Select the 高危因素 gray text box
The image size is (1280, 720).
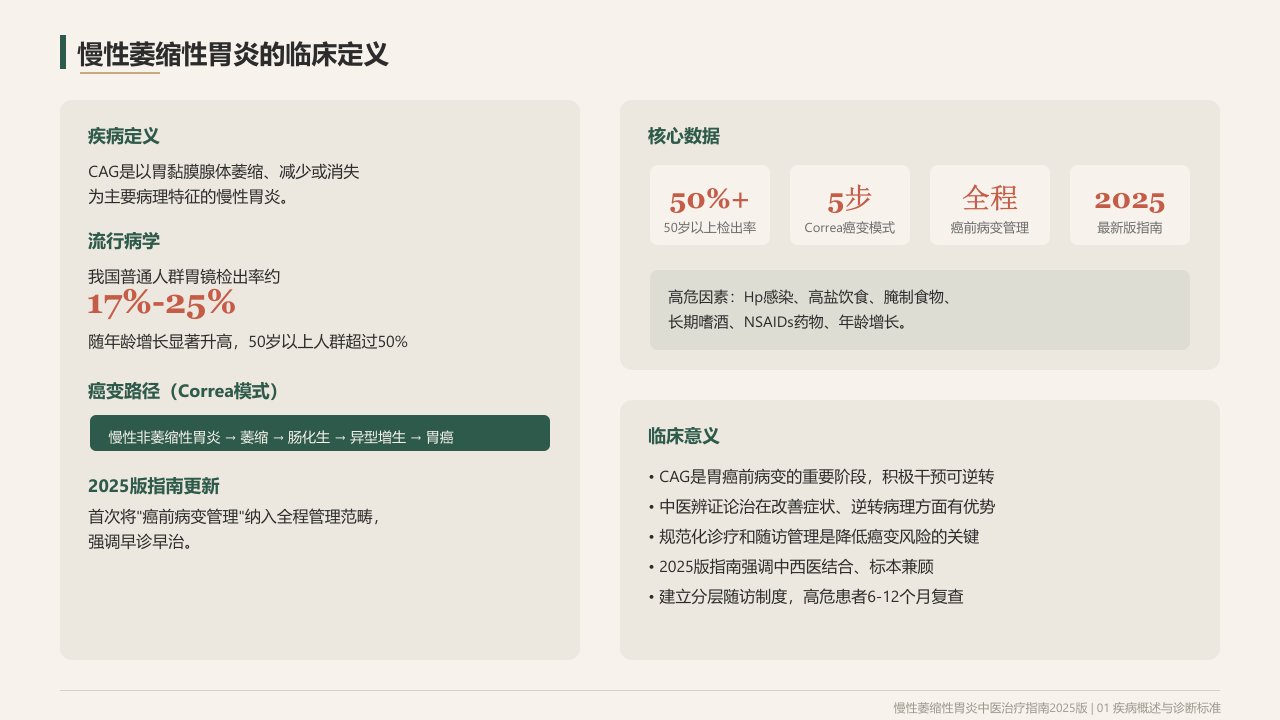click(920, 310)
